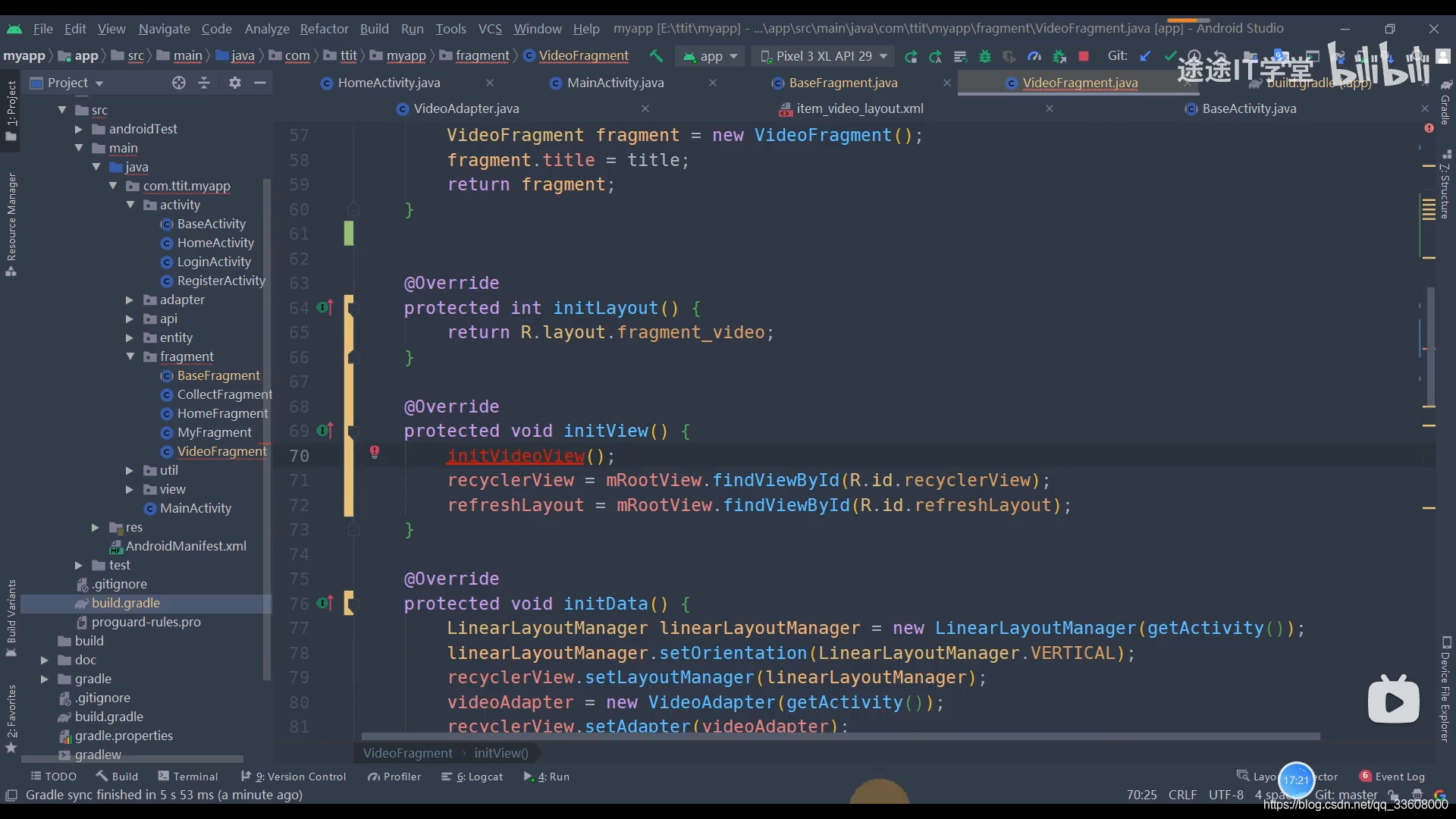Open the Pixel 3 XL API 29 device selector
1456x819 pixels.
(x=824, y=56)
